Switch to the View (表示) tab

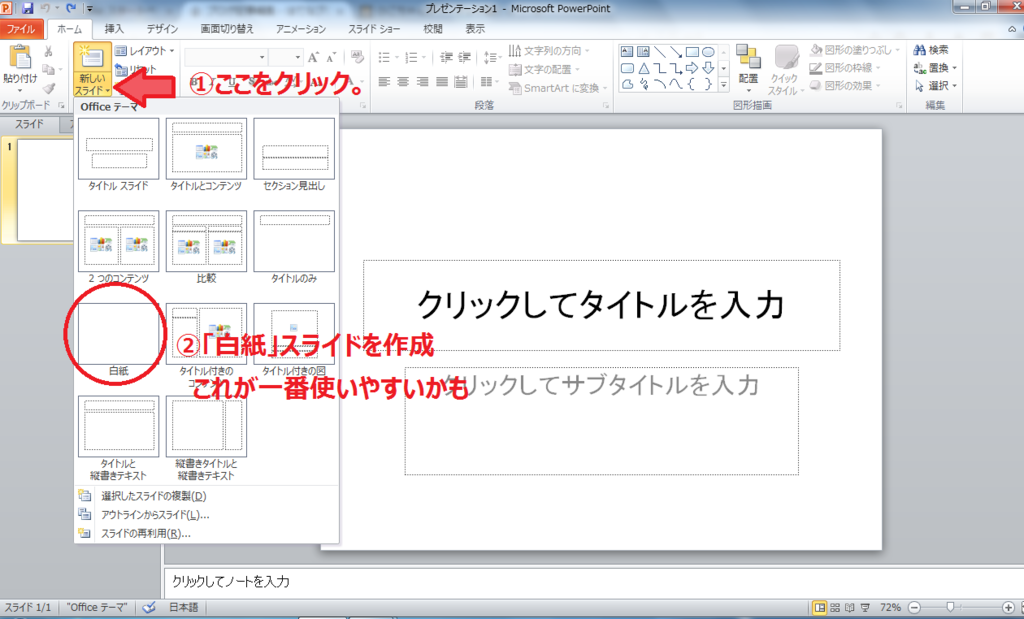coord(475,29)
